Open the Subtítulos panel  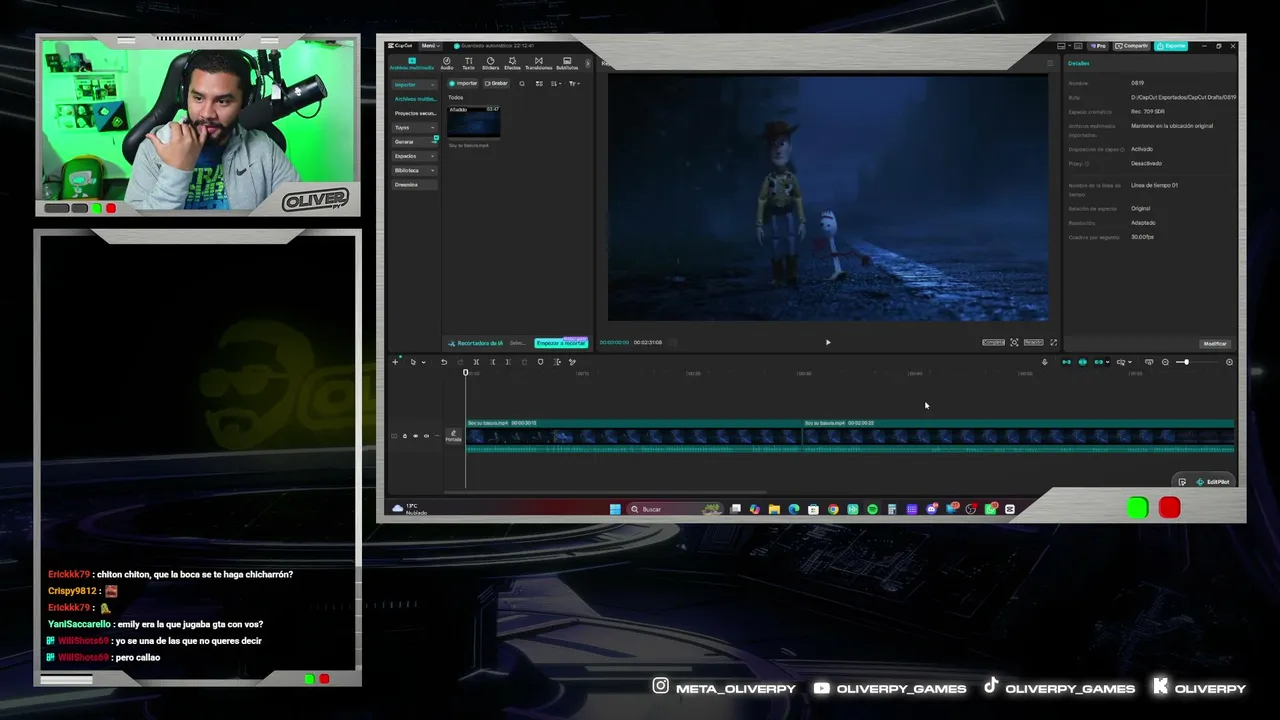(x=567, y=63)
